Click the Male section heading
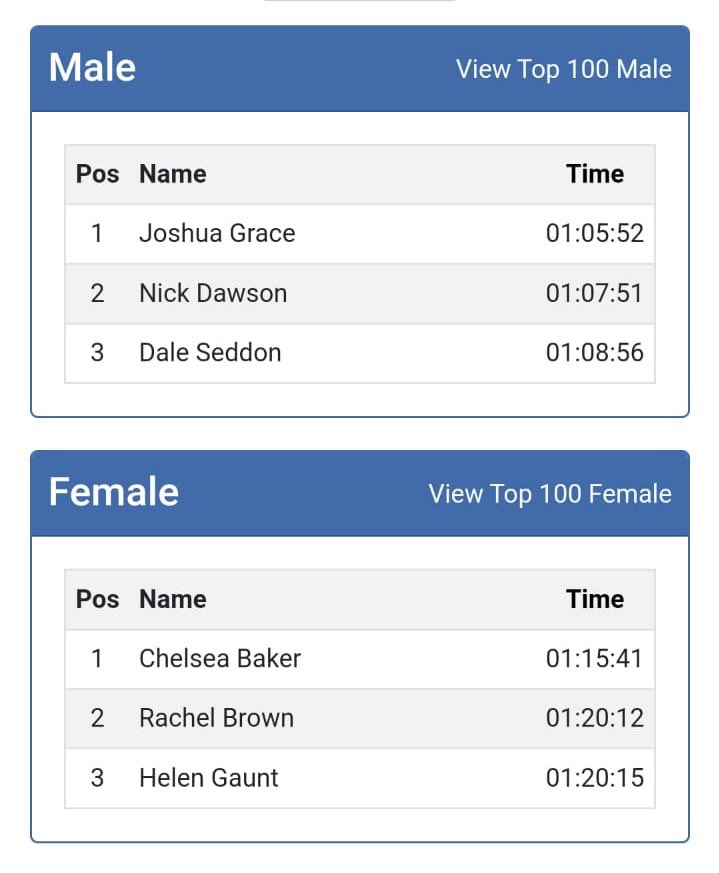The width and height of the screenshot is (719, 873). click(x=92, y=68)
